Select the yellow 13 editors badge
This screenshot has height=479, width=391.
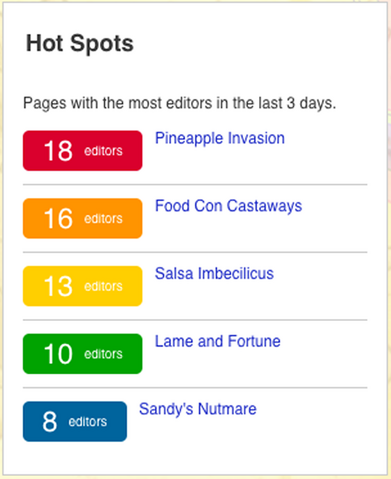click(x=83, y=286)
